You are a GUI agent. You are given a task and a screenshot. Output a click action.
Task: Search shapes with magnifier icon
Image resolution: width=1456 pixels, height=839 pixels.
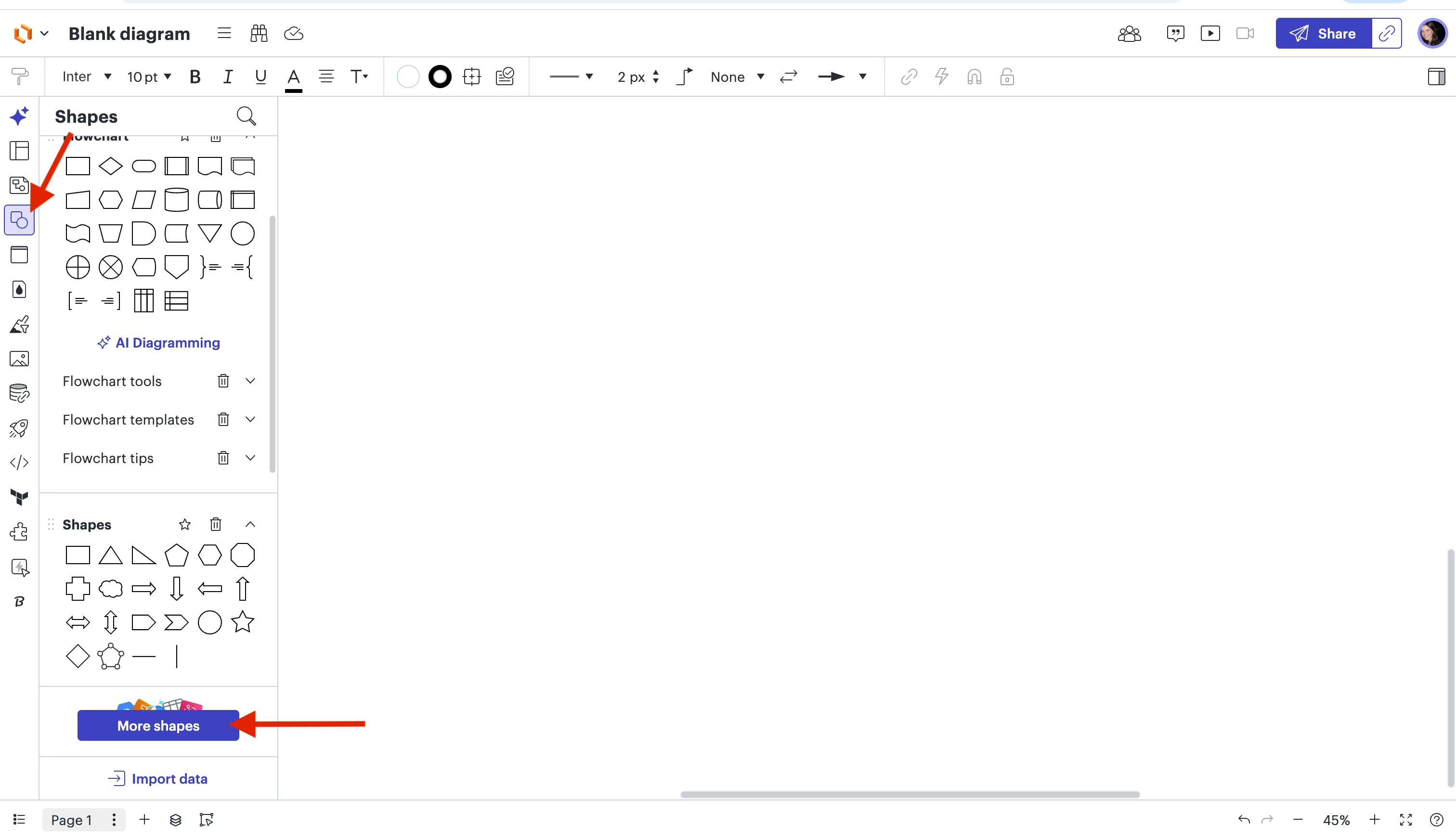tap(246, 116)
